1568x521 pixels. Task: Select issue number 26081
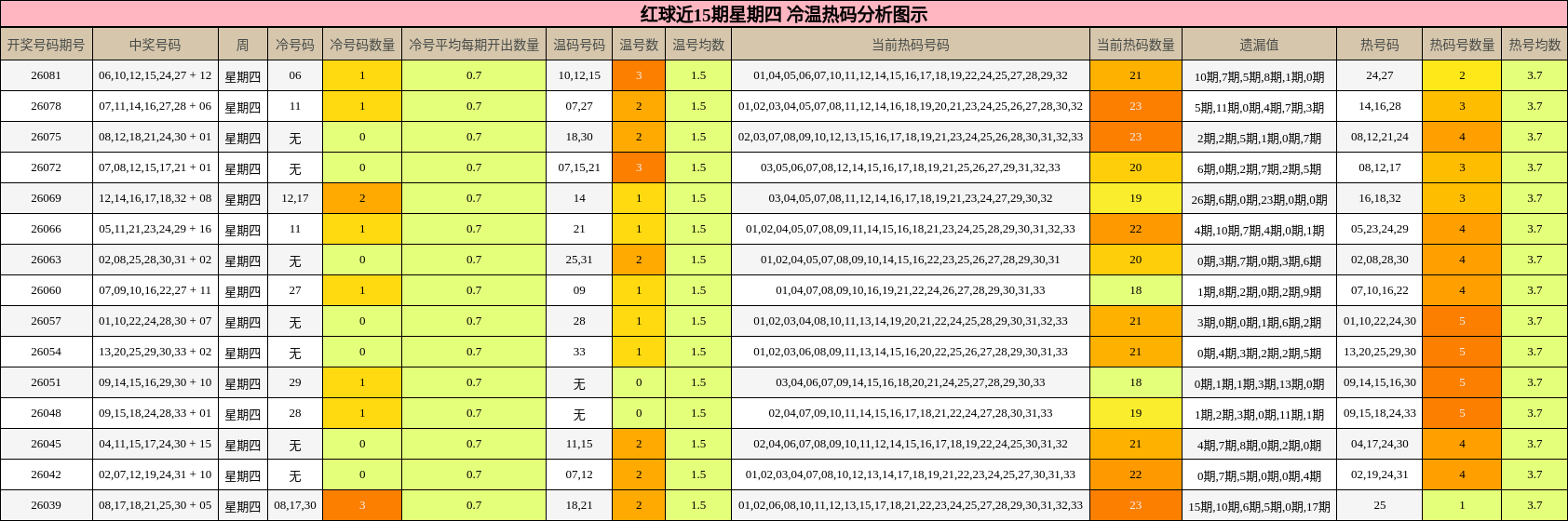click(x=46, y=75)
